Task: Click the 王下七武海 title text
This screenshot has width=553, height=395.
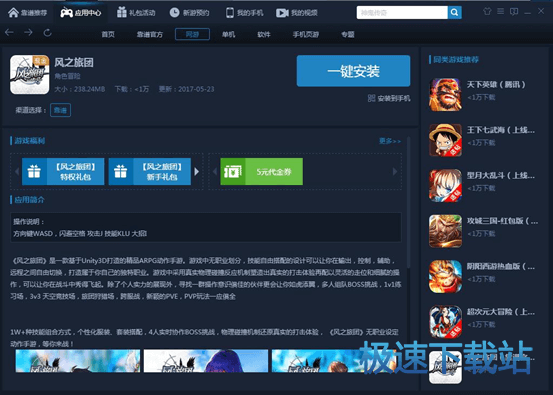Action: [501, 130]
